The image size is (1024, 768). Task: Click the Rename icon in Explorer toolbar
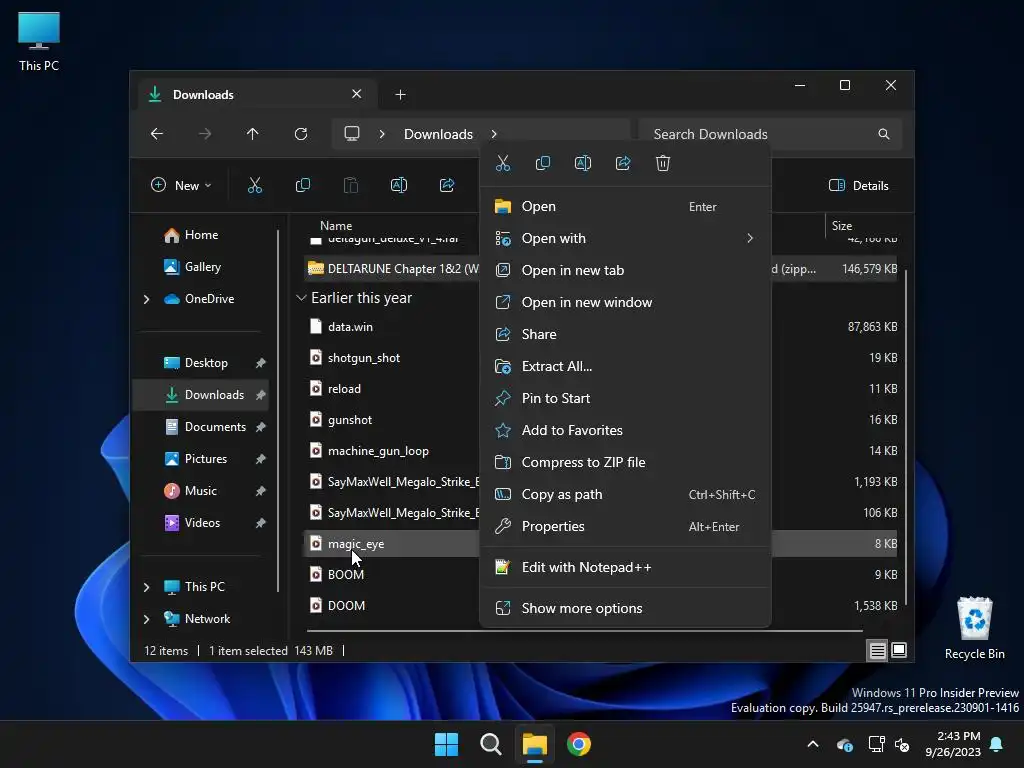coord(398,185)
